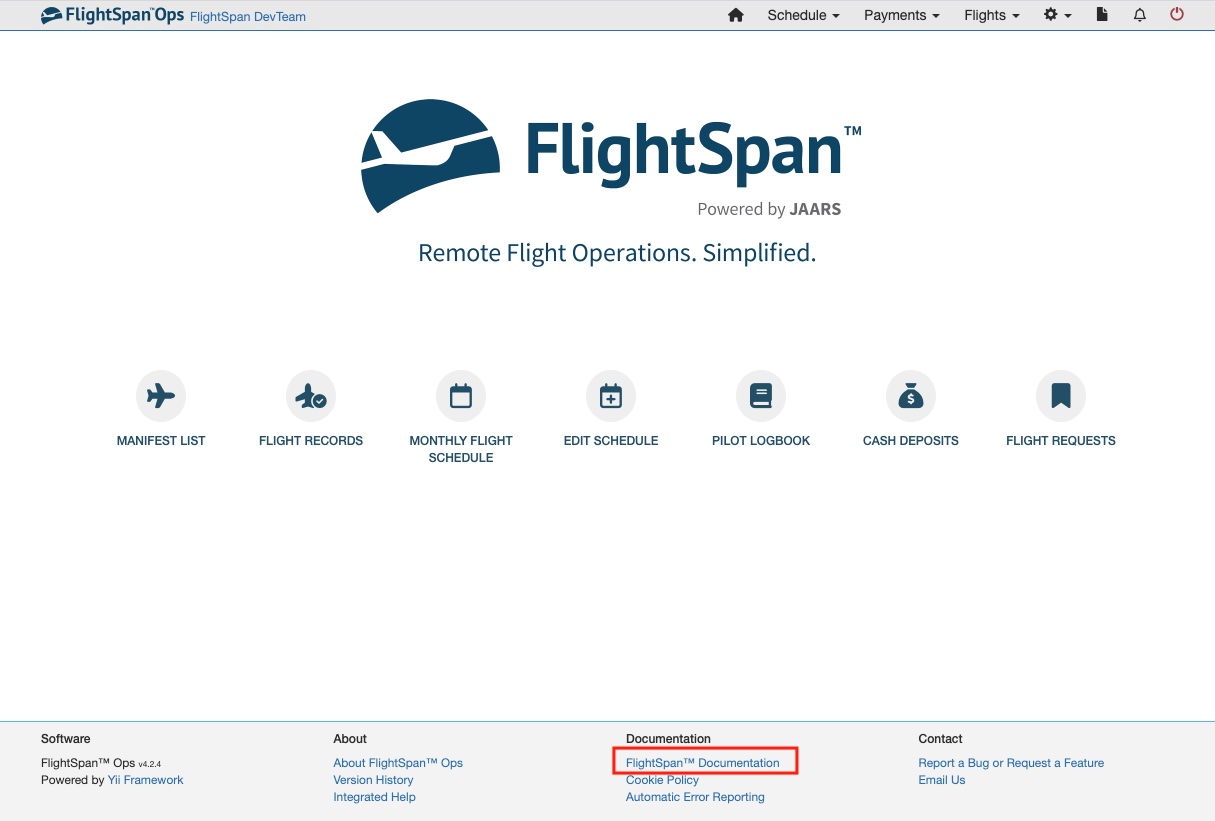Screen dimensions: 1215x821
Task: Select the Flight Records icon
Action: click(311, 395)
